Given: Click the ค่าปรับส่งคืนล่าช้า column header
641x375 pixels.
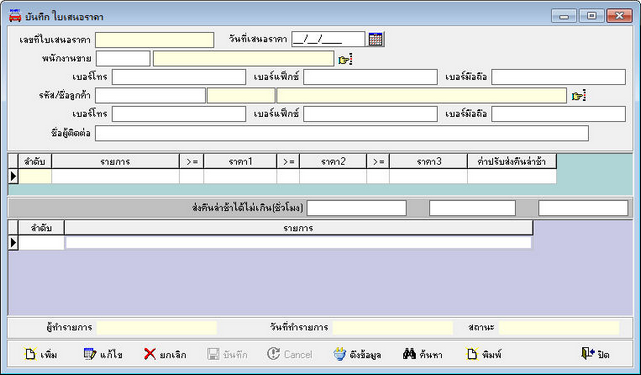Looking at the screenshot, I should point(512,162).
